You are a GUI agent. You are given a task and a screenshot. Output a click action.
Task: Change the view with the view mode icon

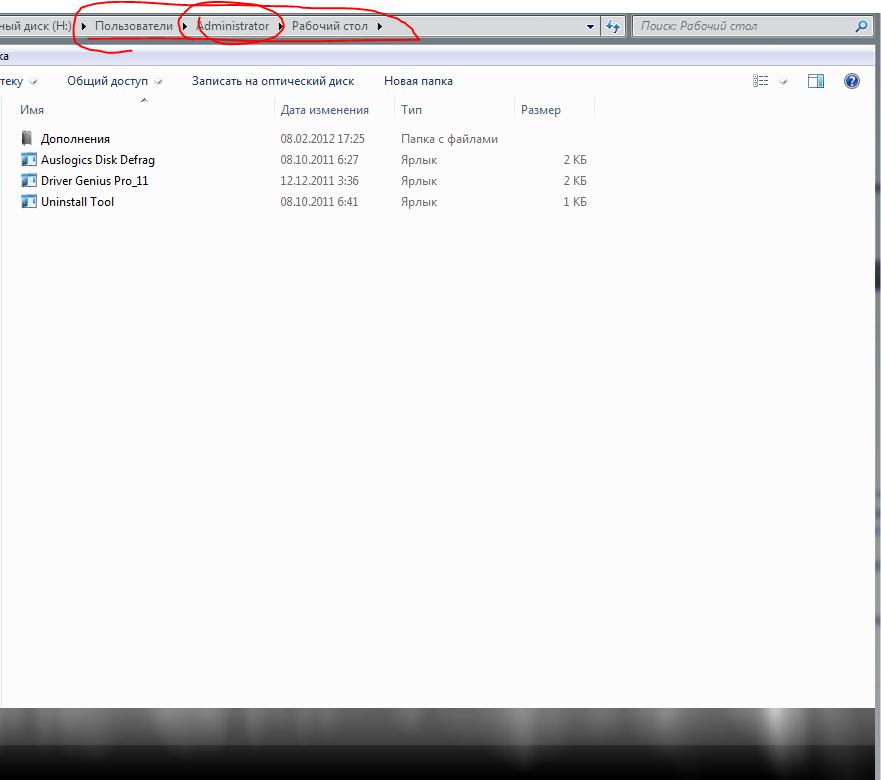click(760, 81)
